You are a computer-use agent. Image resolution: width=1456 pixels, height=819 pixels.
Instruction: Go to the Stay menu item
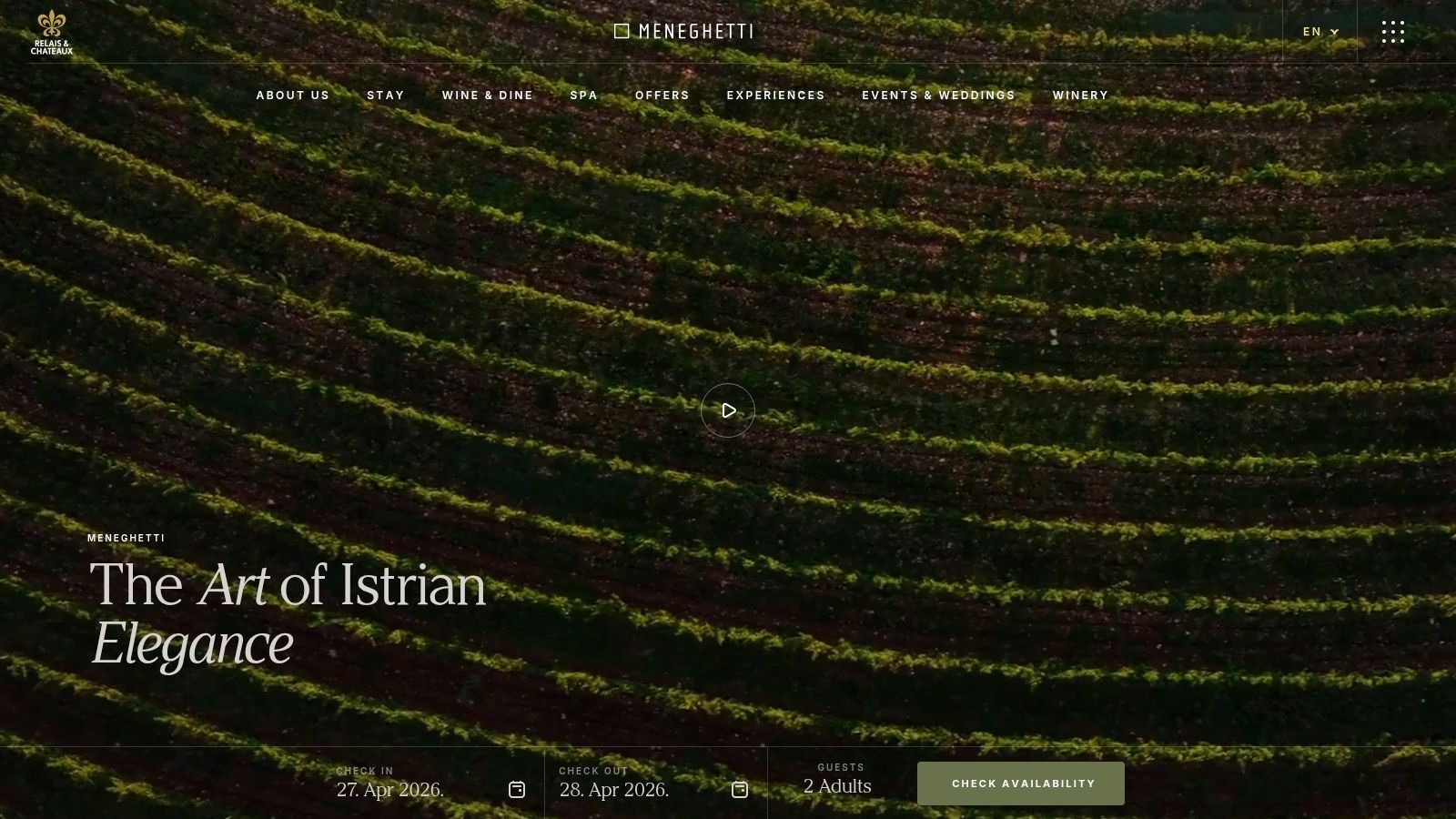(x=386, y=96)
